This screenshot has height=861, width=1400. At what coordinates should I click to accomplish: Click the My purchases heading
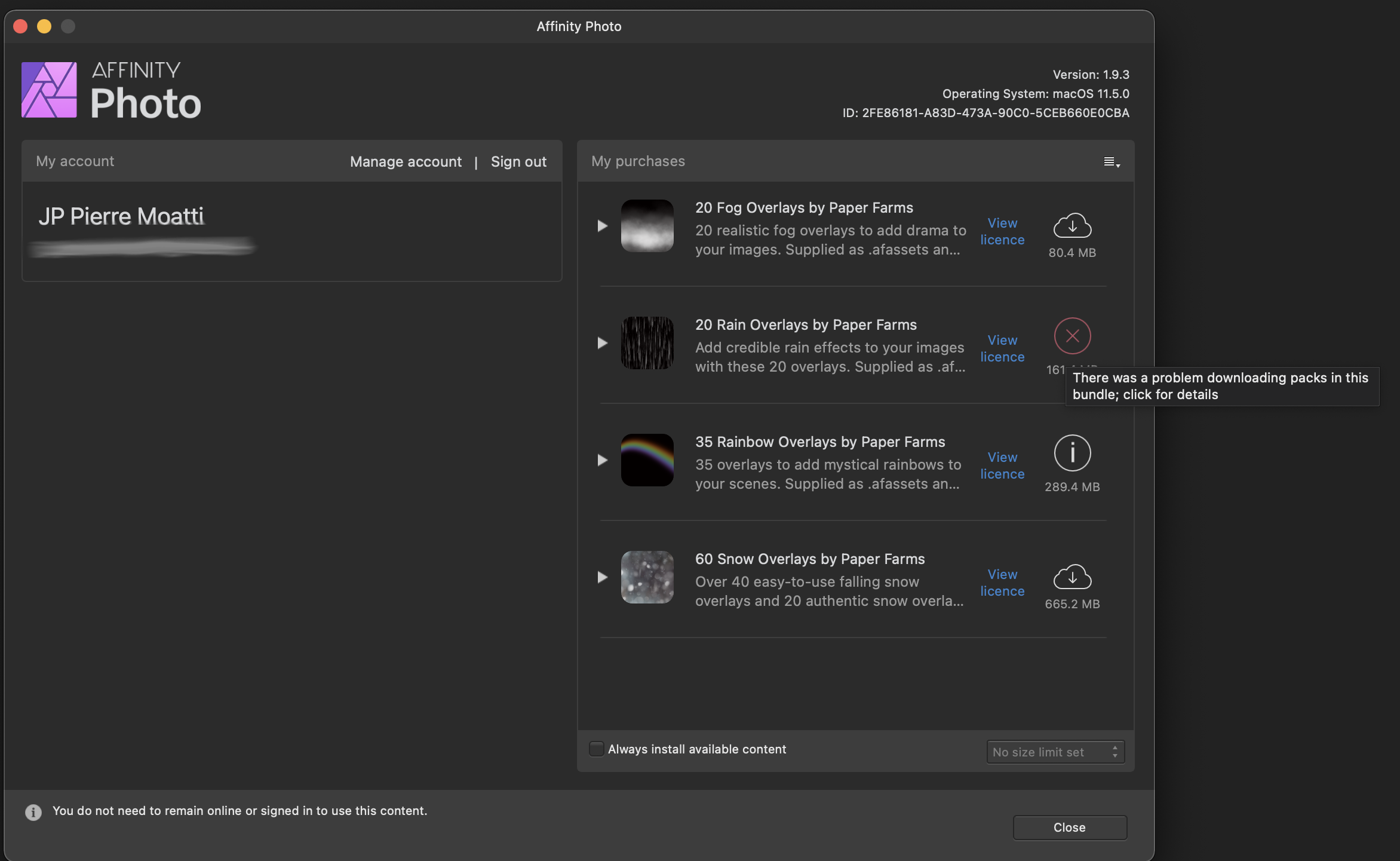pyautogui.click(x=638, y=161)
